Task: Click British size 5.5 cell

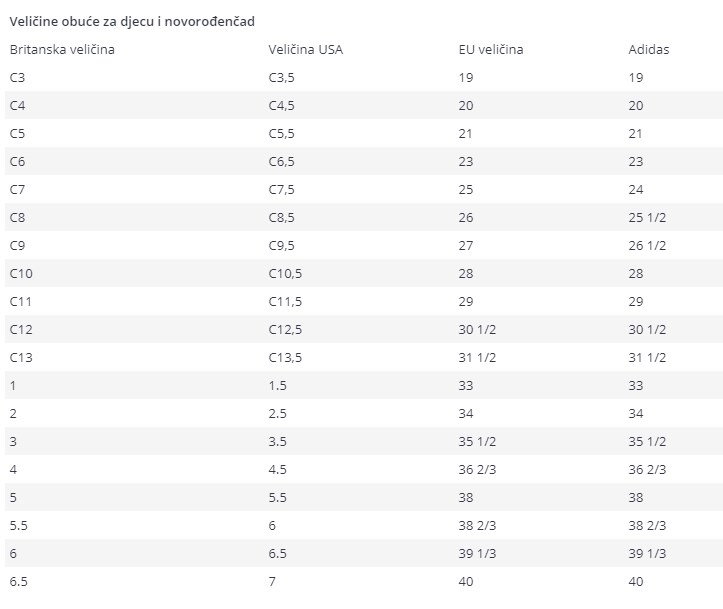Action: pos(19,526)
